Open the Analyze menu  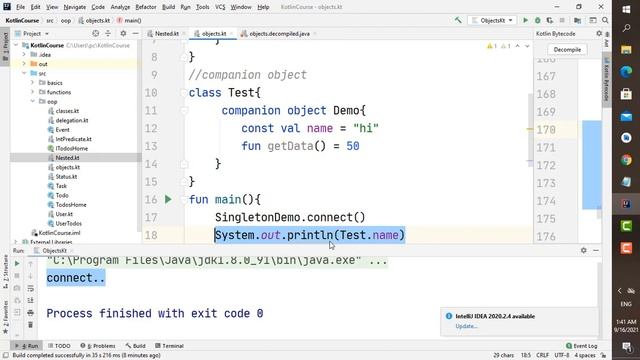coord(120,7)
